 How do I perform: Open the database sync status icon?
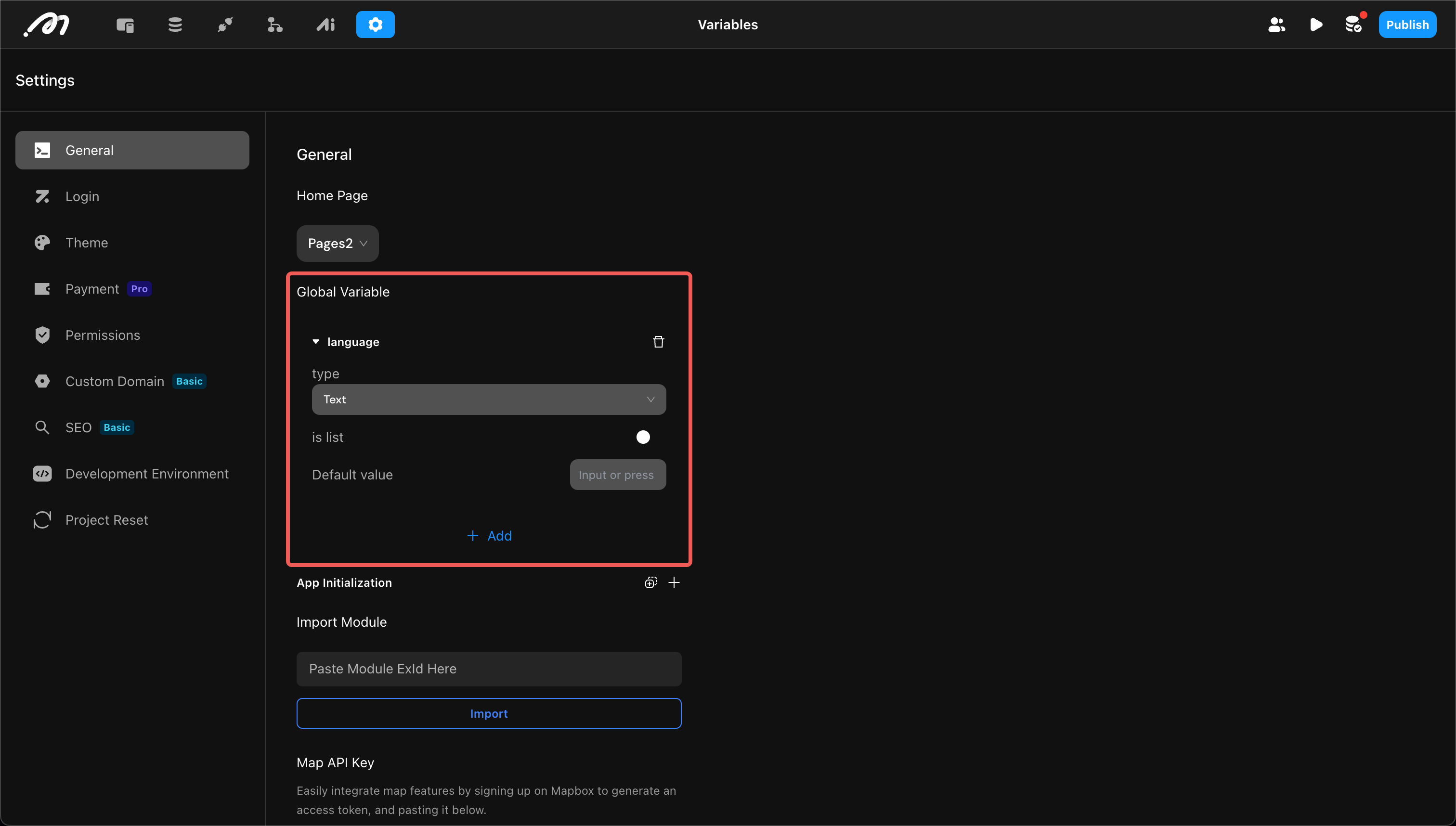(1354, 25)
